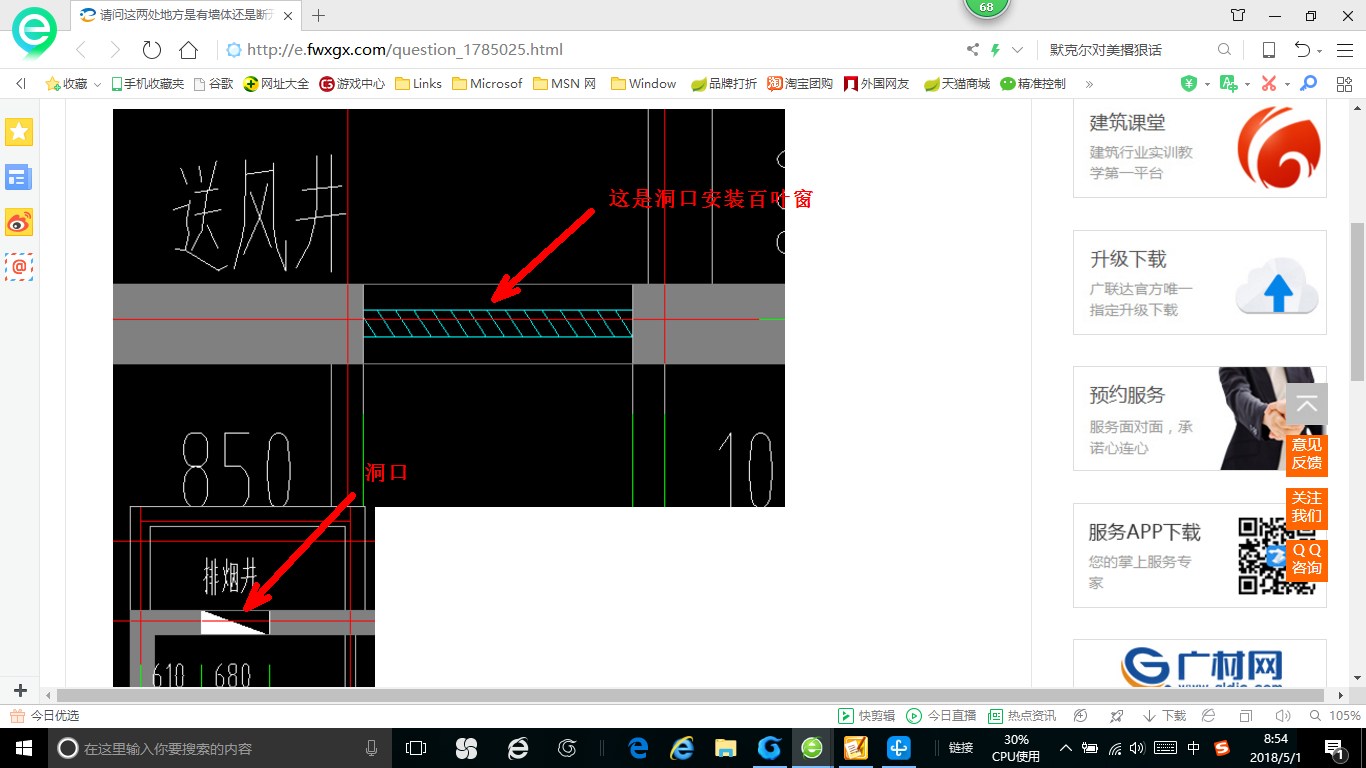The width and height of the screenshot is (1366, 768).
Task: Click the browser forward arrow
Action: (115, 50)
